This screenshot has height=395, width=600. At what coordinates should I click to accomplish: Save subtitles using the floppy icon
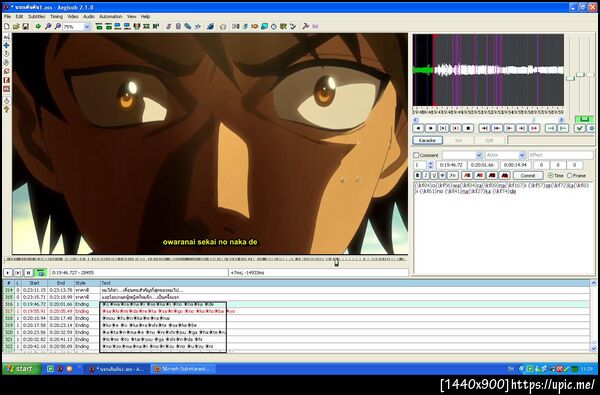26,26
